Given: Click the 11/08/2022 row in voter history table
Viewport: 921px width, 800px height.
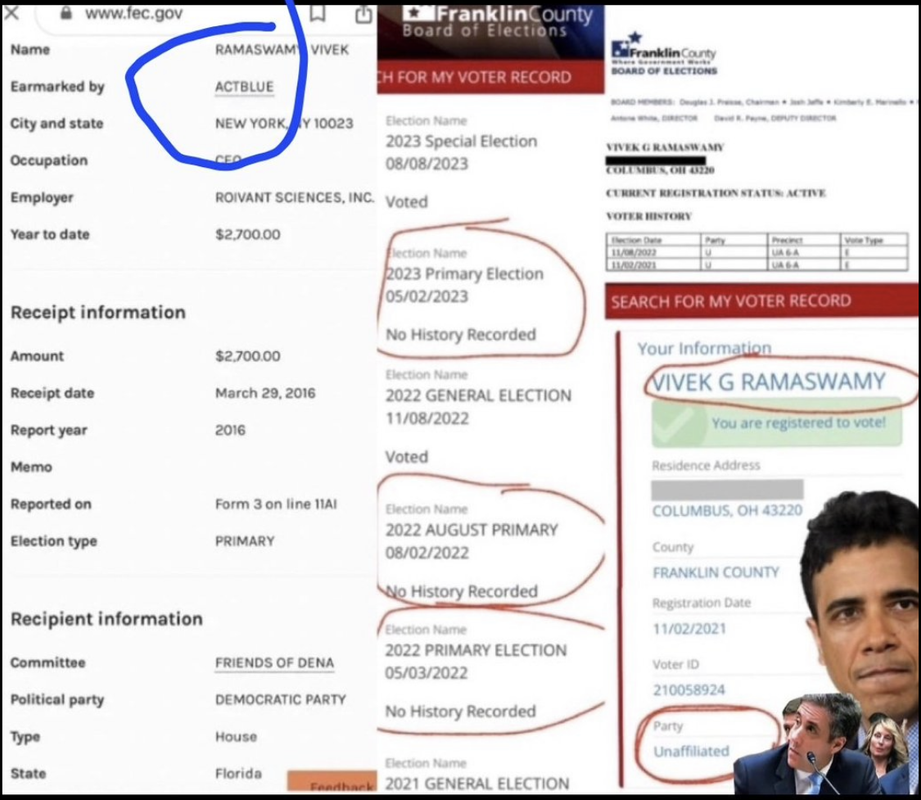Looking at the screenshot, I should 757,253.
